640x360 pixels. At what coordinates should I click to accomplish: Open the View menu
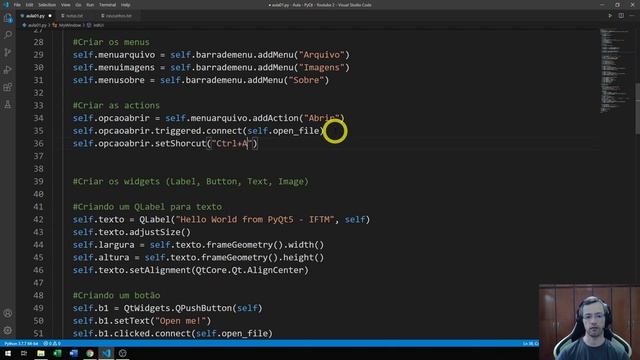pyautogui.click(x=65, y=5)
